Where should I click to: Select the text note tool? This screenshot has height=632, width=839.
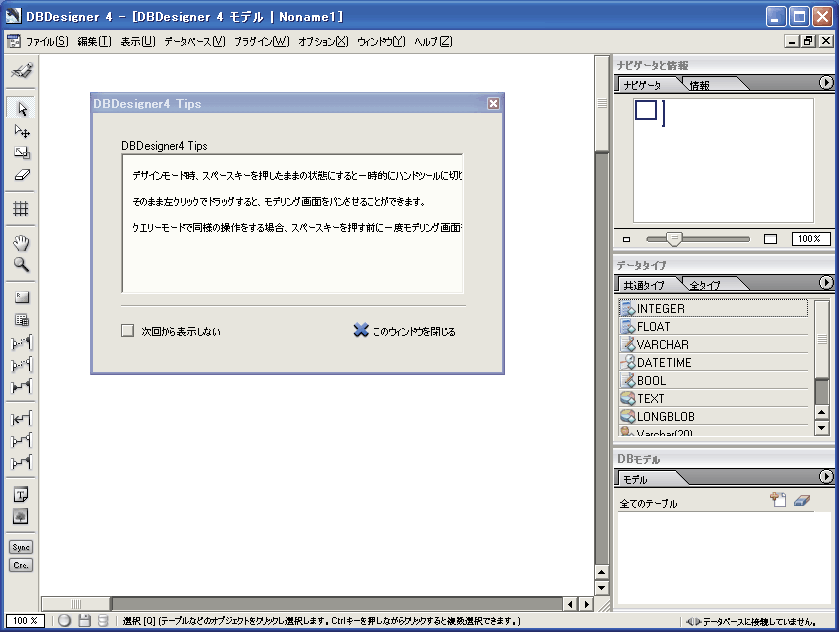click(21, 494)
